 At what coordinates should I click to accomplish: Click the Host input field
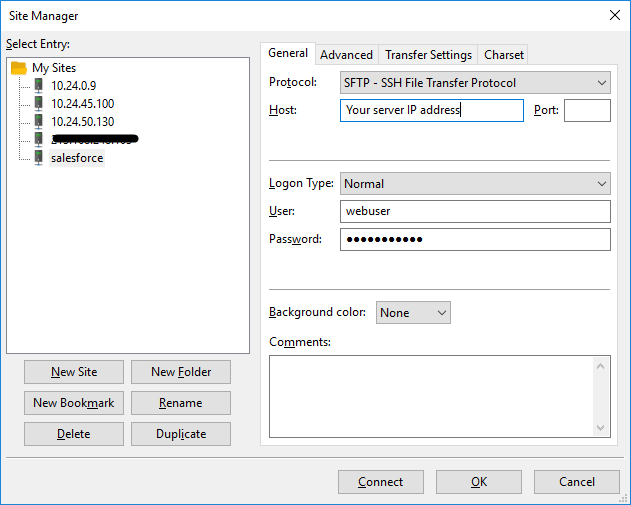point(431,111)
